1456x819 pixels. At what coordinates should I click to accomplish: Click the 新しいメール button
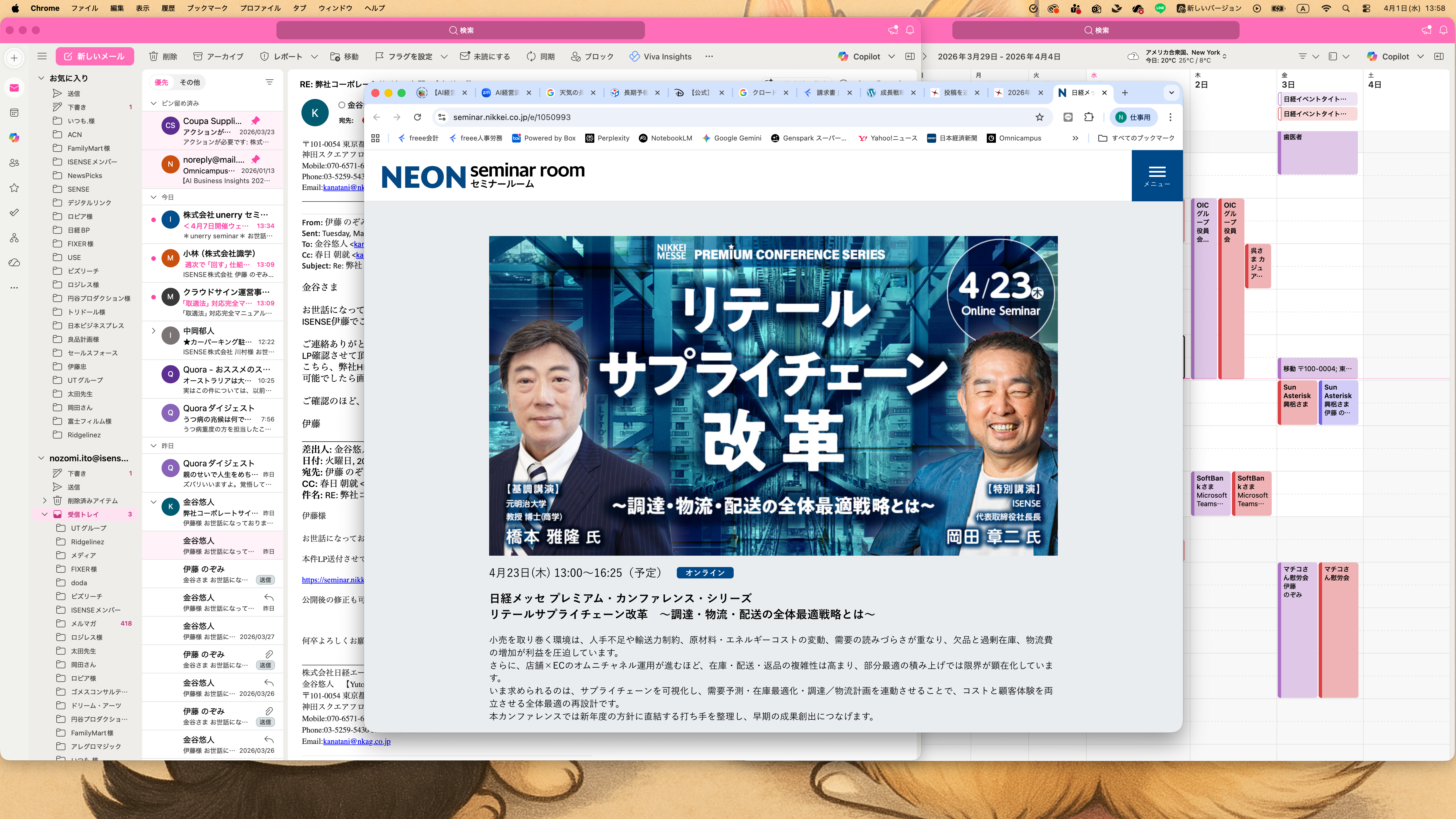point(94,57)
